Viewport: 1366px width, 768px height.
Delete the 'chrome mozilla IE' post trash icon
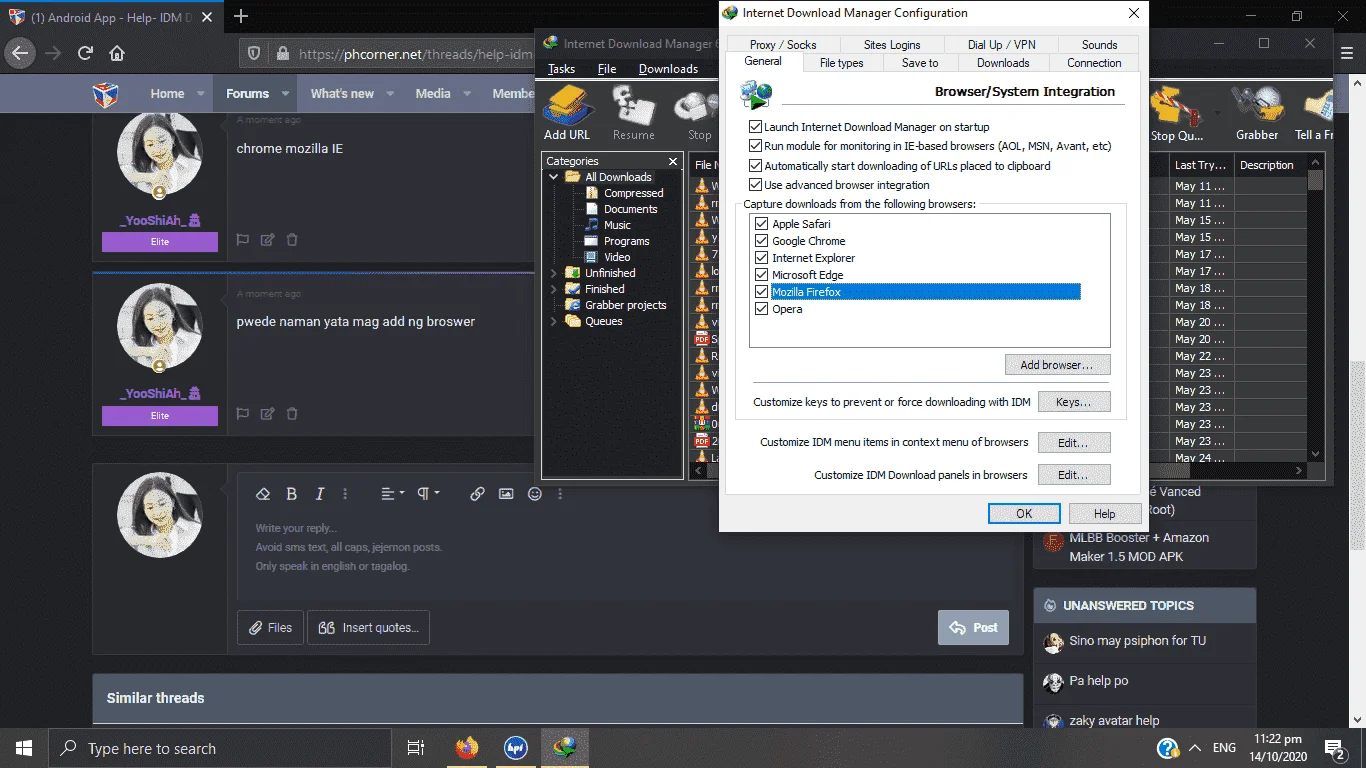pyautogui.click(x=292, y=240)
